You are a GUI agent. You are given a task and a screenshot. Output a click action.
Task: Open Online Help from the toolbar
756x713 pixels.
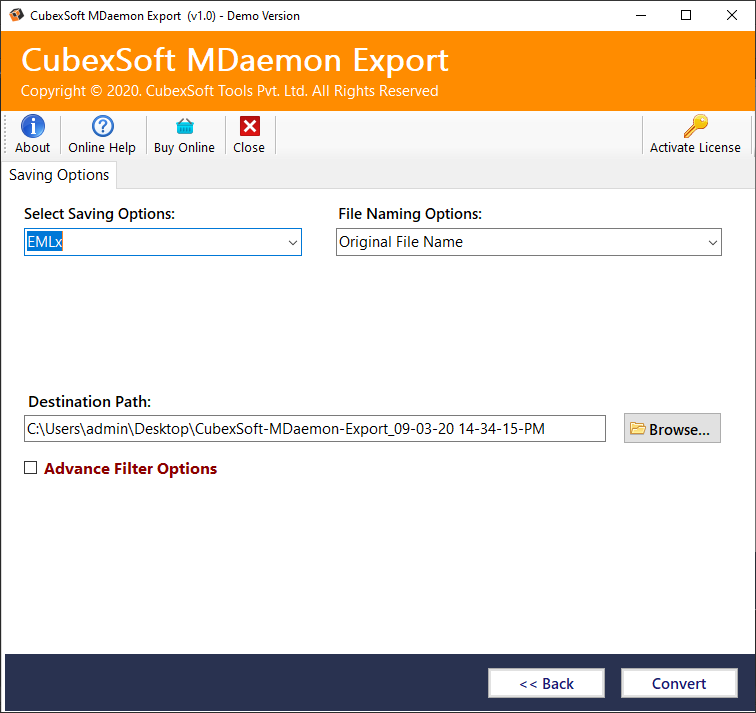[x=102, y=127]
